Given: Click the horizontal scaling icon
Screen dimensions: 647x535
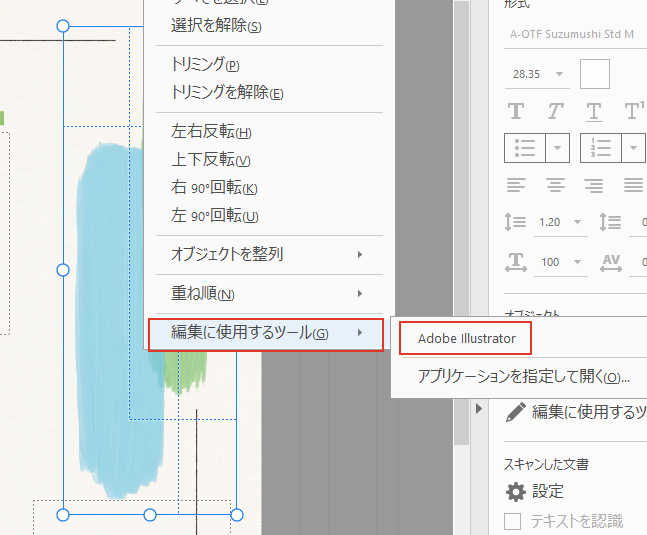Looking at the screenshot, I should click(516, 262).
